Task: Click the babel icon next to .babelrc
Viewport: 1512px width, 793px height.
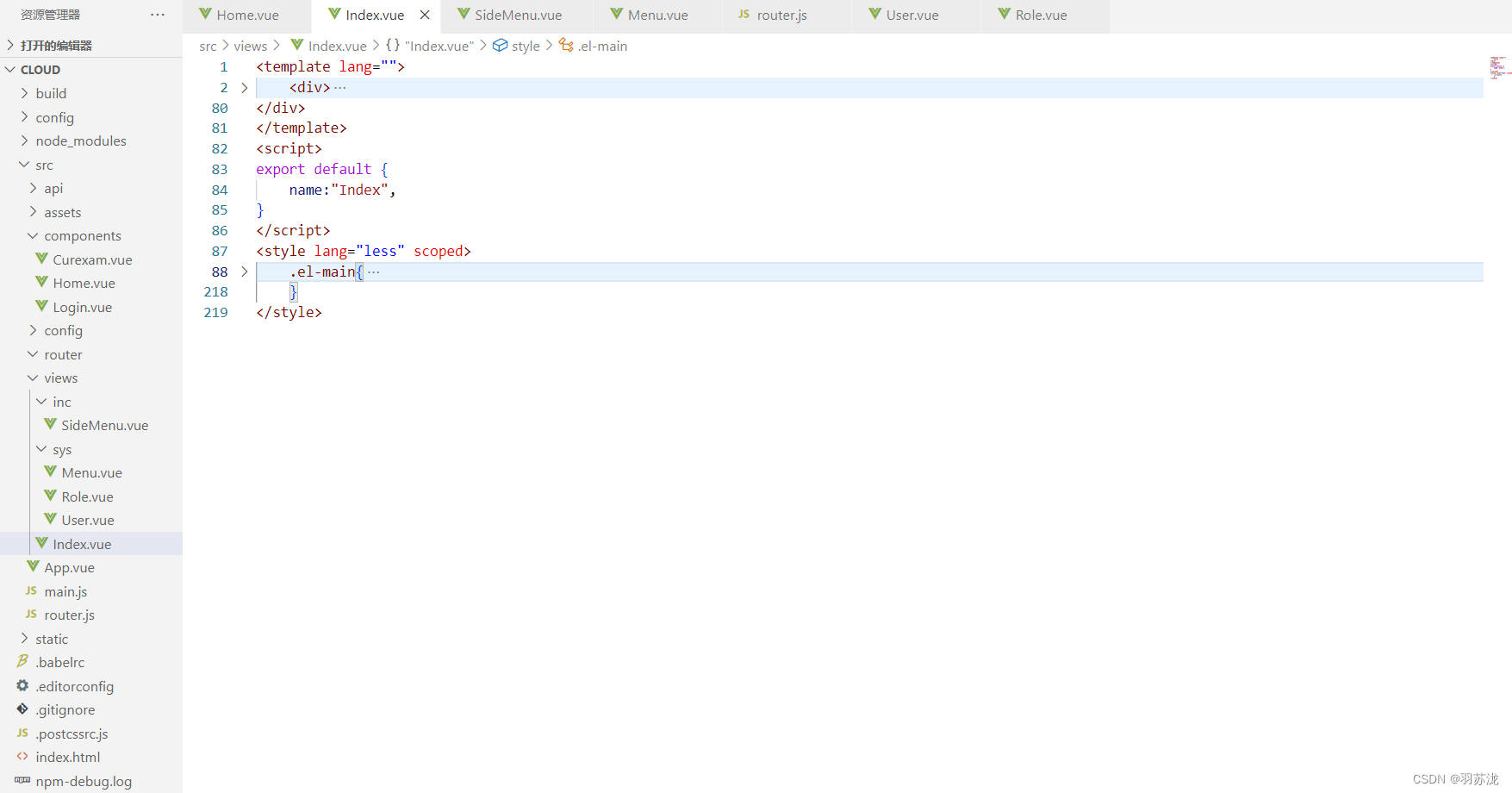Action: pyautogui.click(x=22, y=662)
